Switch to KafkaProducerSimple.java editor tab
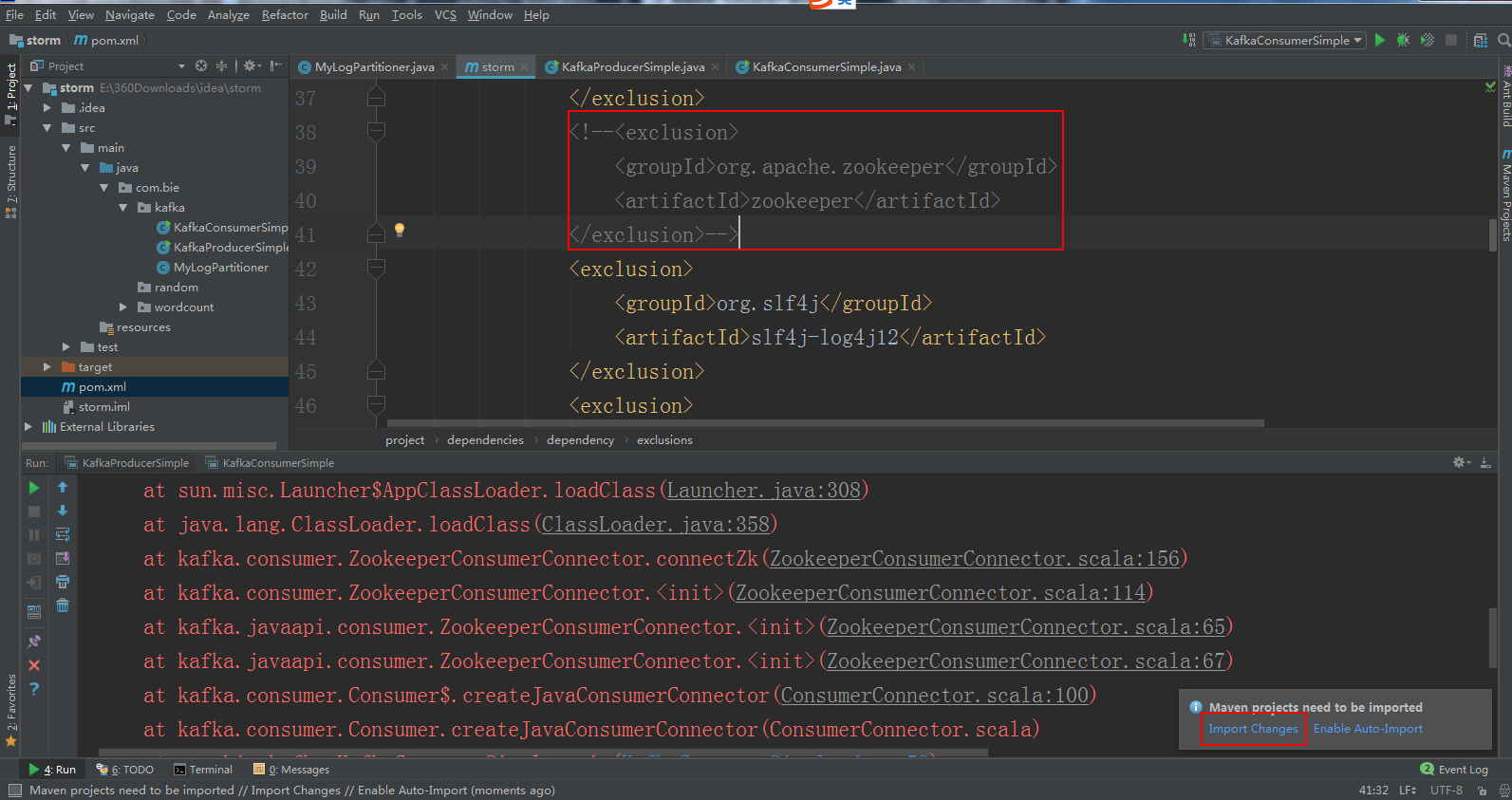 coord(632,66)
